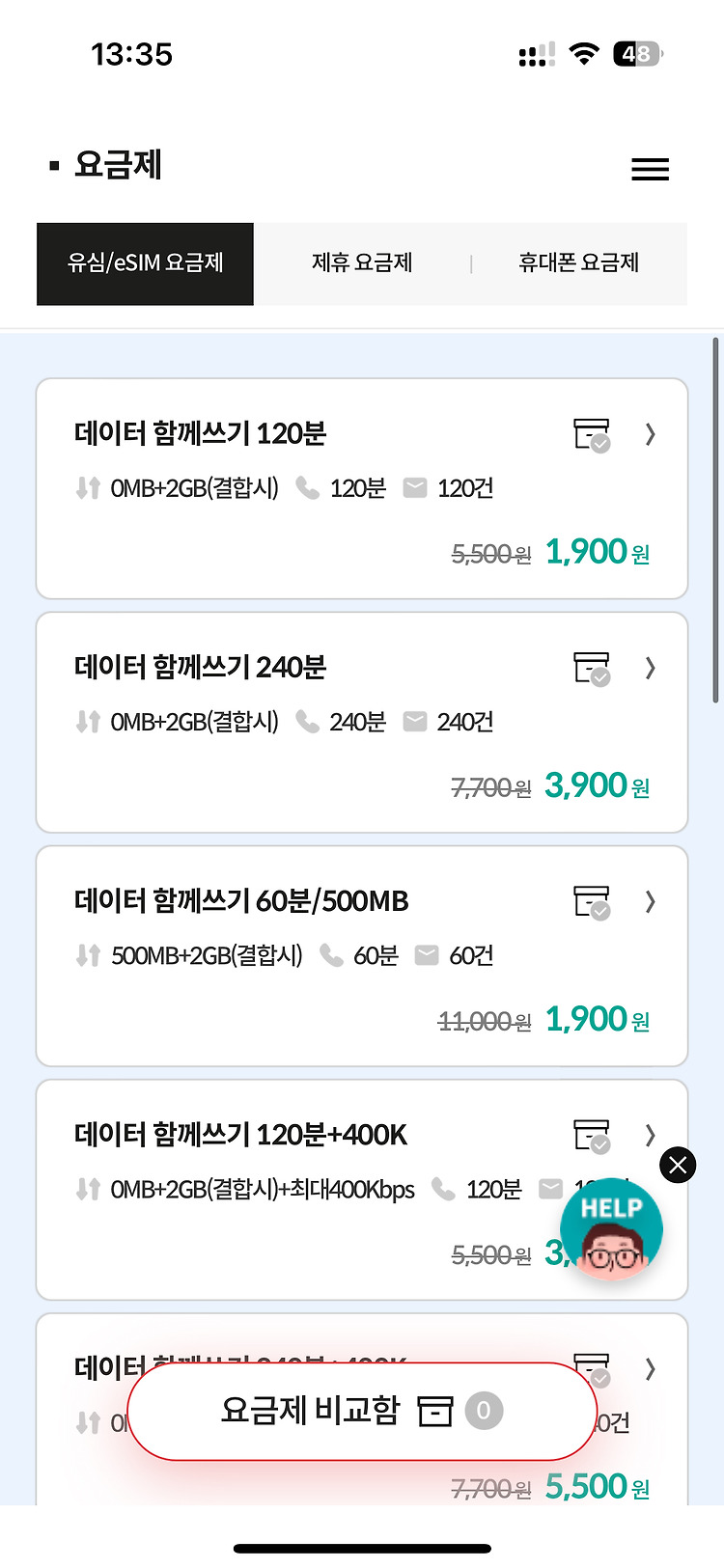Add 데이터 함께쓰기 60분/500MB plan to compare box
724x1568 pixels.
pyautogui.click(x=592, y=902)
